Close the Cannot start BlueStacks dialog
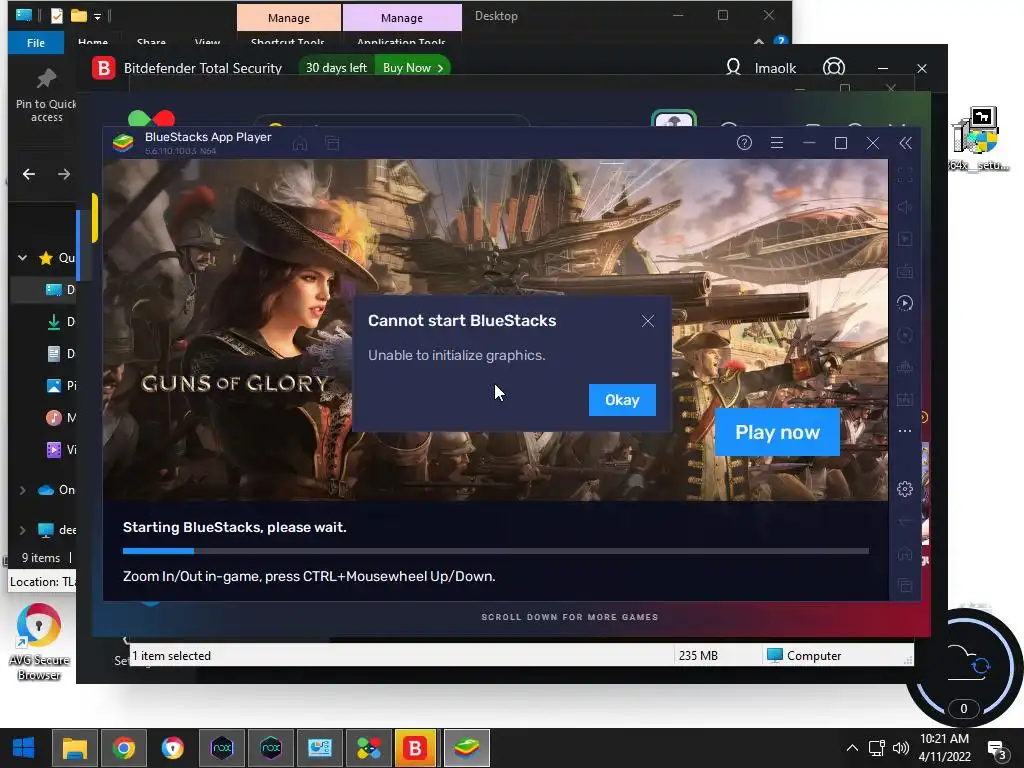This screenshot has height=768, width=1024. [647, 321]
